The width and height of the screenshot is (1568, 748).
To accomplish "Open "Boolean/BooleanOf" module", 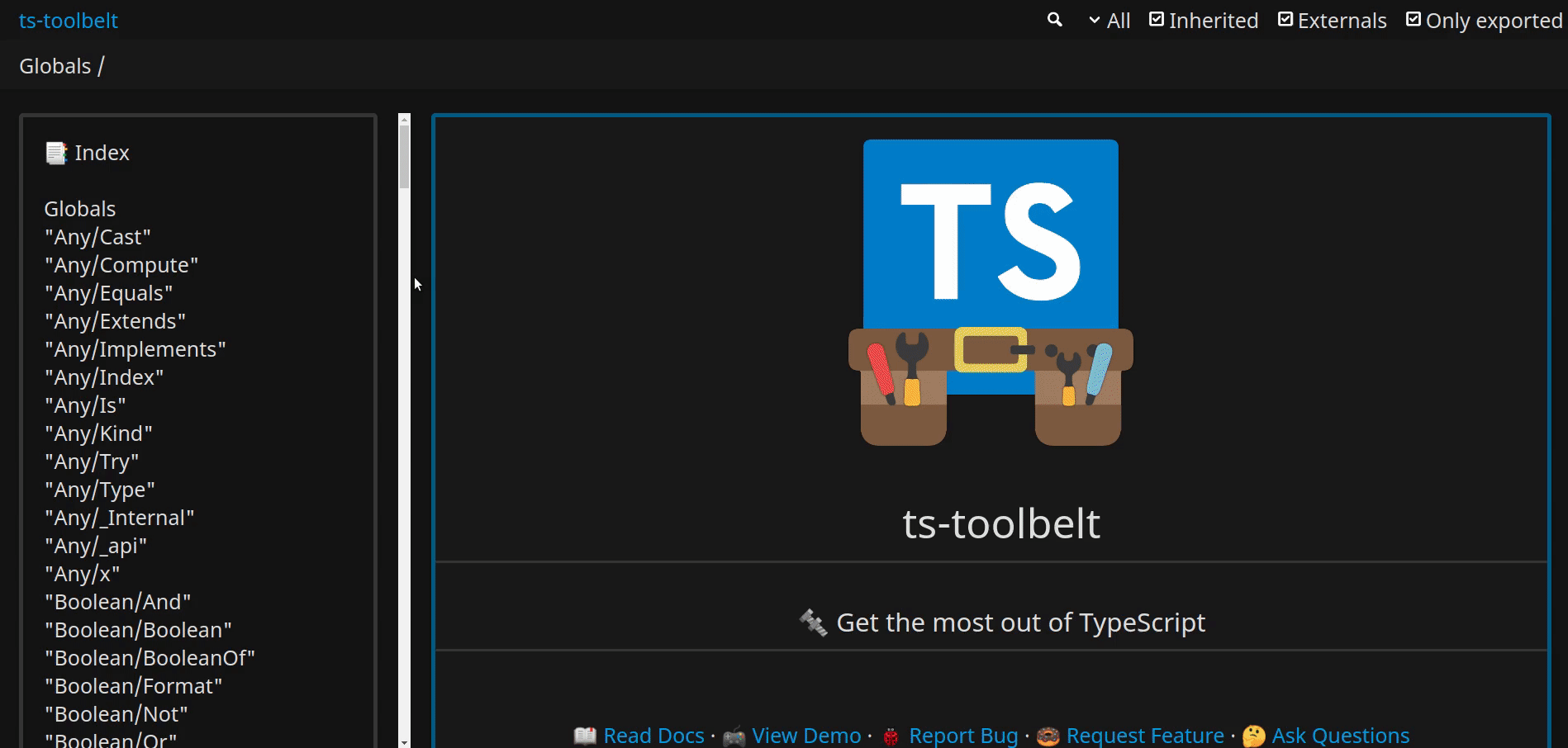I will [150, 658].
